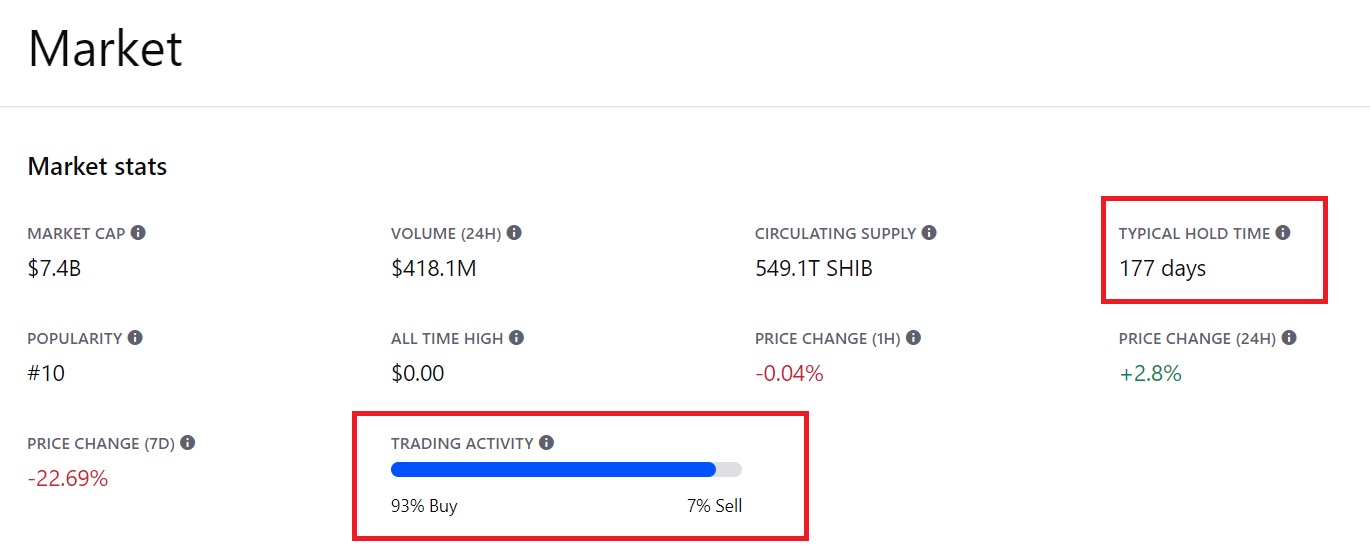Click the 93% Buy label
Viewport: 1370px width, 552px height.
pyautogui.click(x=424, y=505)
